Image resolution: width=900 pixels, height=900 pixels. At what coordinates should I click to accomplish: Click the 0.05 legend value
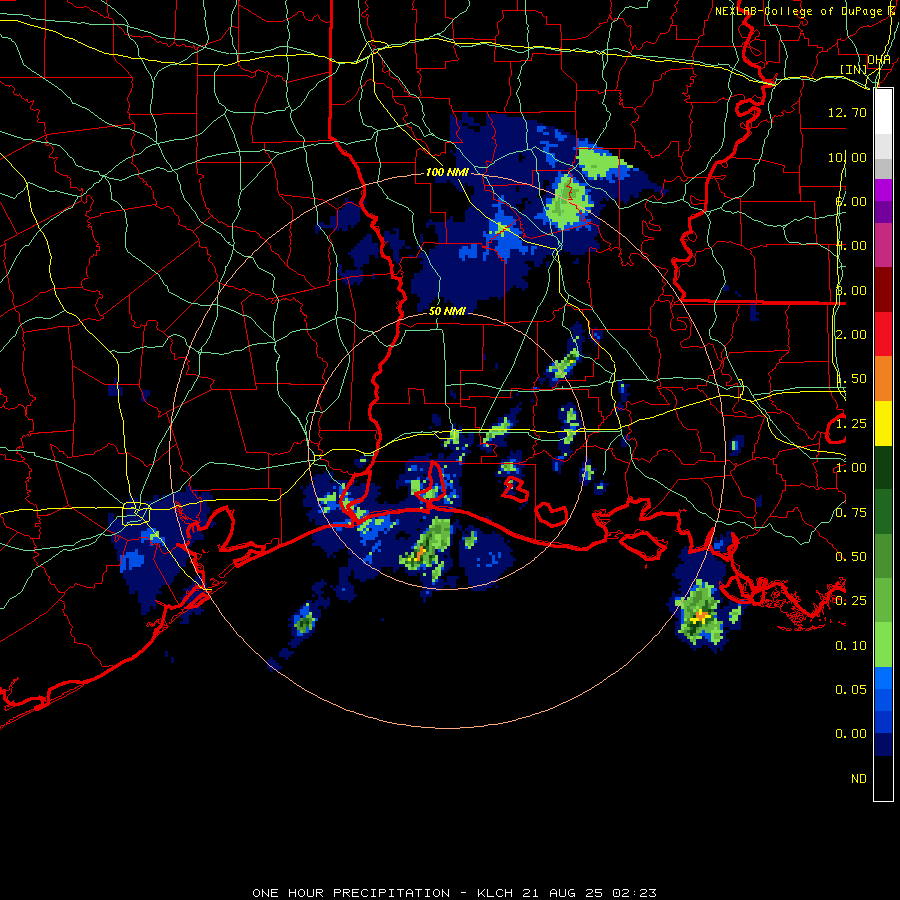pyautogui.click(x=851, y=689)
